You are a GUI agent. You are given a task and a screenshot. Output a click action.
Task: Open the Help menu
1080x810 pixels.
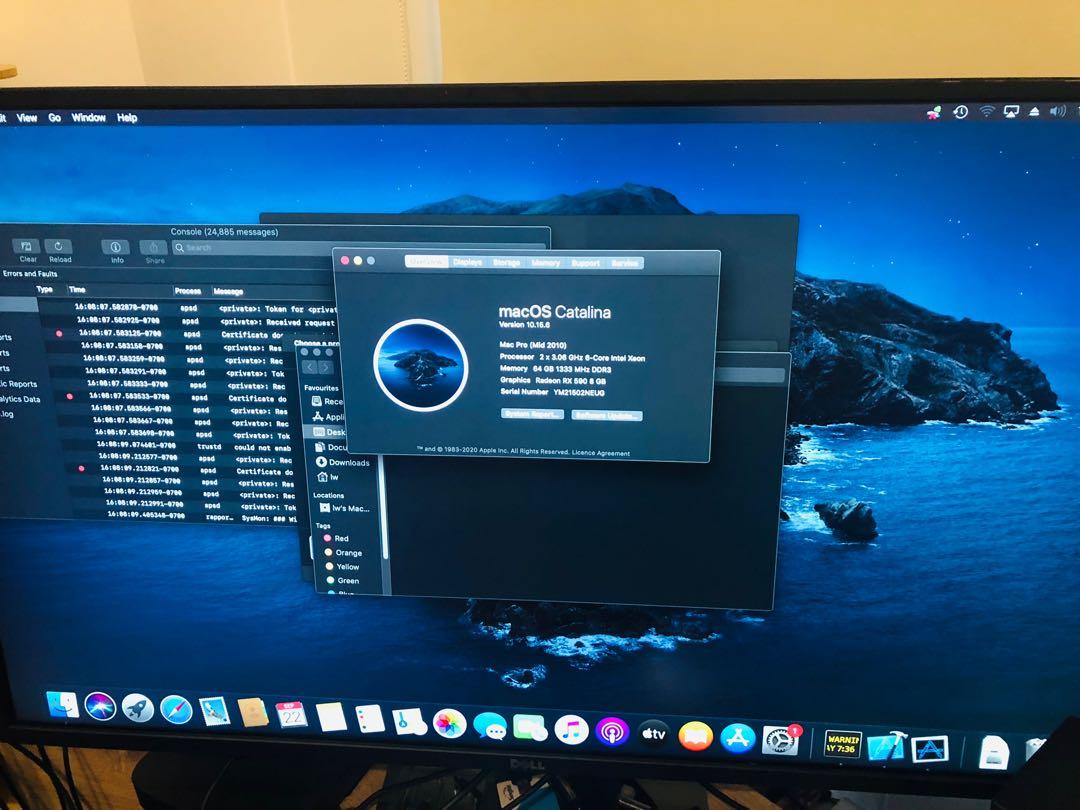pos(127,118)
